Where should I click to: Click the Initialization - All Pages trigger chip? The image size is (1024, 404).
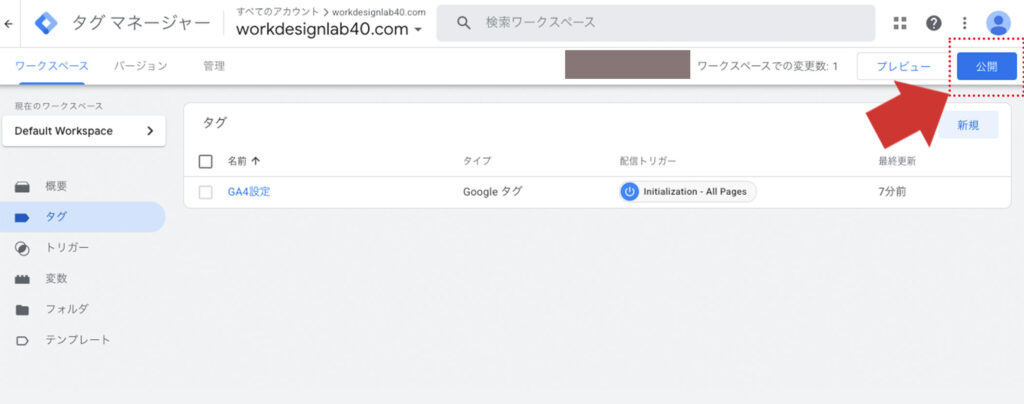coord(688,192)
